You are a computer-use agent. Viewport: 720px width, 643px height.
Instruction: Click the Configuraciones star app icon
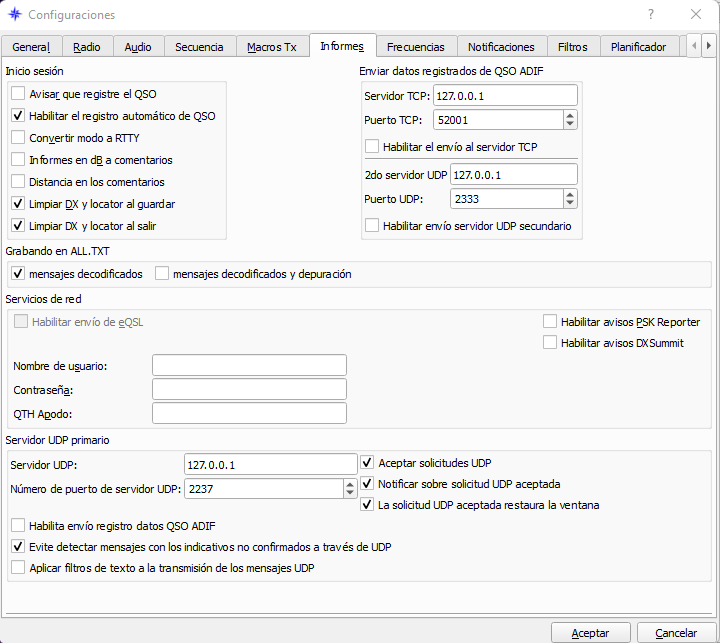[x=15, y=14]
